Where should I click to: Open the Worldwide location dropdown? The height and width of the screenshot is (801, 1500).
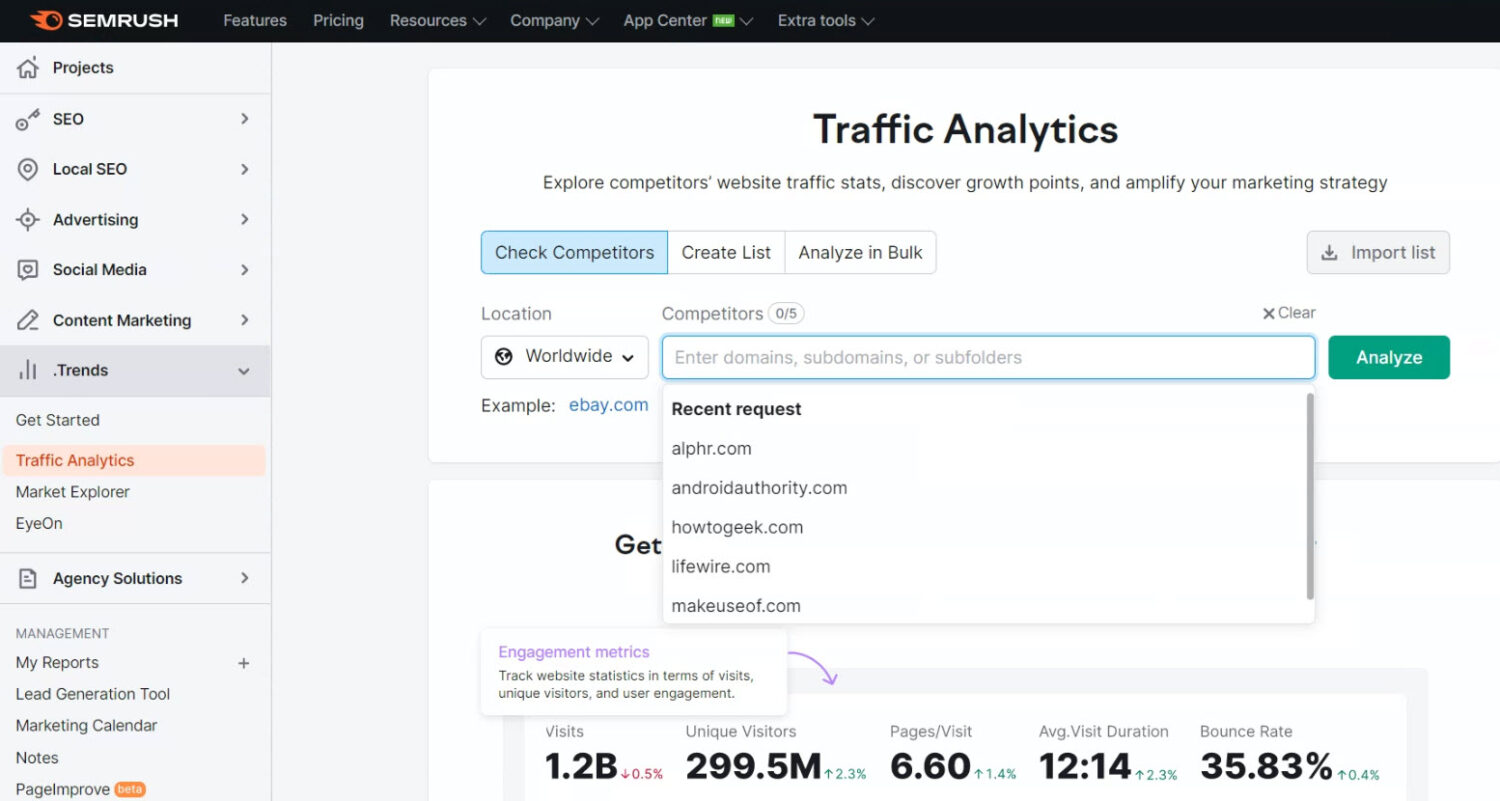pos(565,357)
